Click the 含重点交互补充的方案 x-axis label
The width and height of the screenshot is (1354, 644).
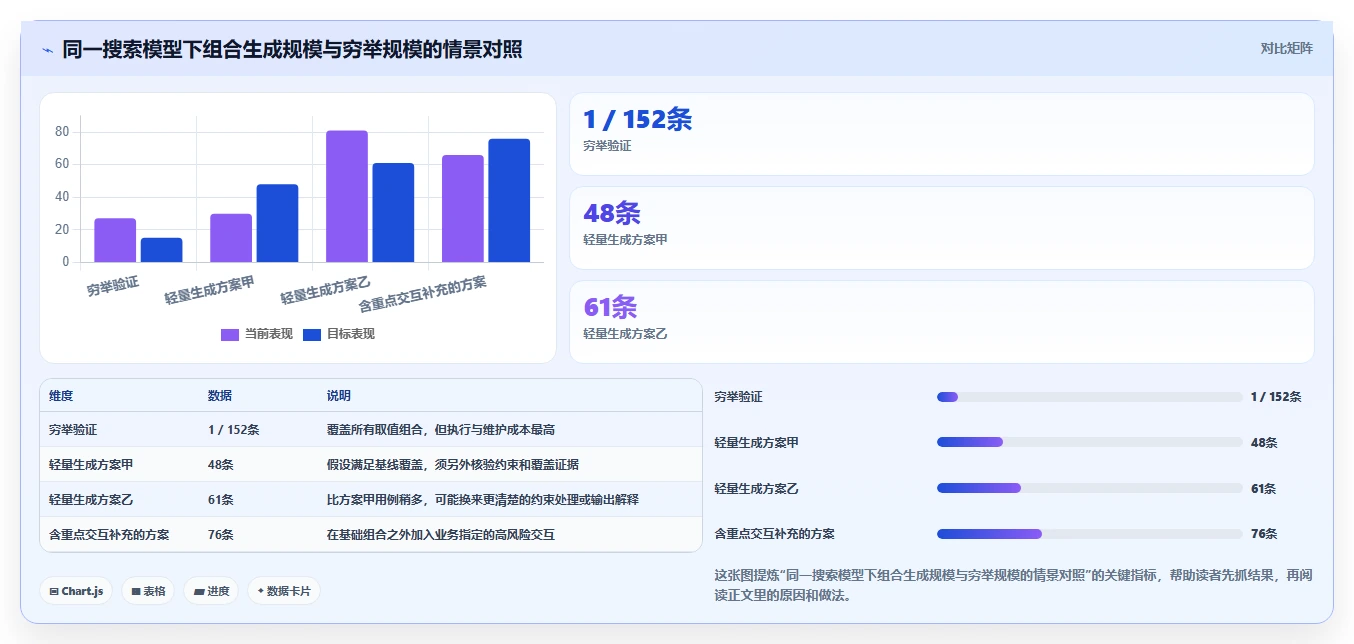423,294
